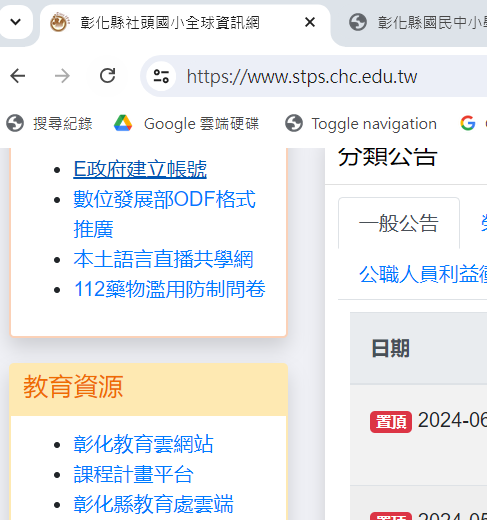Open the Toggle navigation bookmark
This screenshot has height=520, width=487.
click(361, 123)
